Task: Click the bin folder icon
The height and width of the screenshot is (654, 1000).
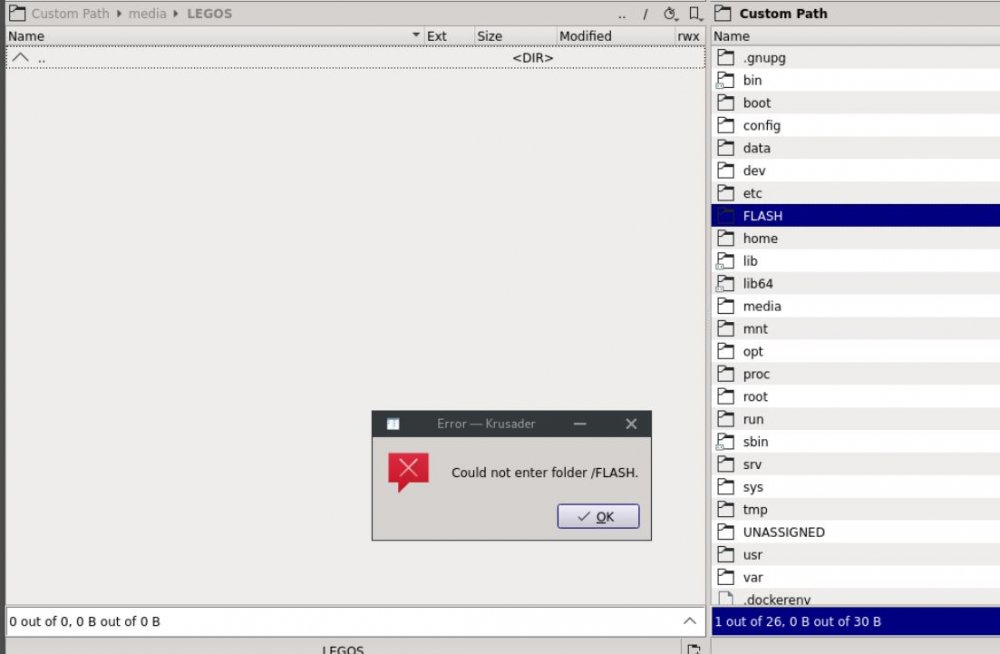Action: click(x=725, y=80)
